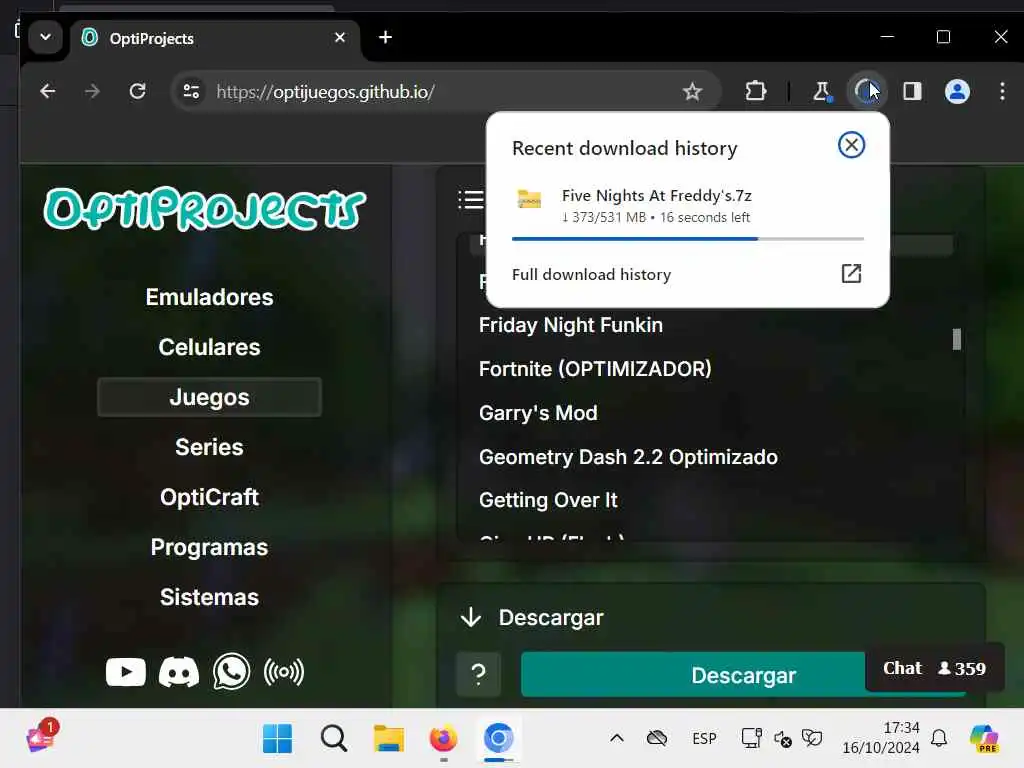Show hidden system tray icons chevron
The height and width of the screenshot is (768, 1024).
click(x=616, y=739)
